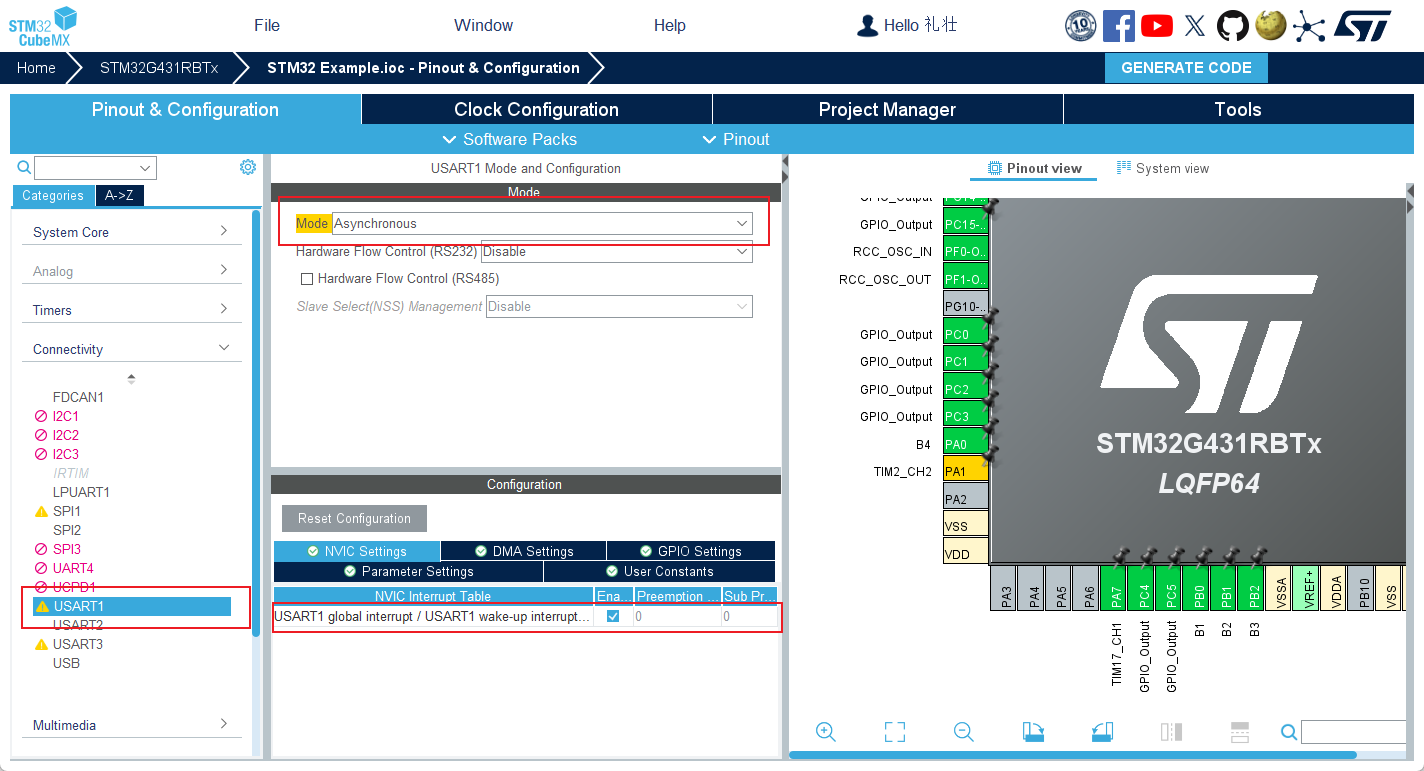The height and width of the screenshot is (771, 1424).
Task: Switch to System view
Action: coord(1162,168)
